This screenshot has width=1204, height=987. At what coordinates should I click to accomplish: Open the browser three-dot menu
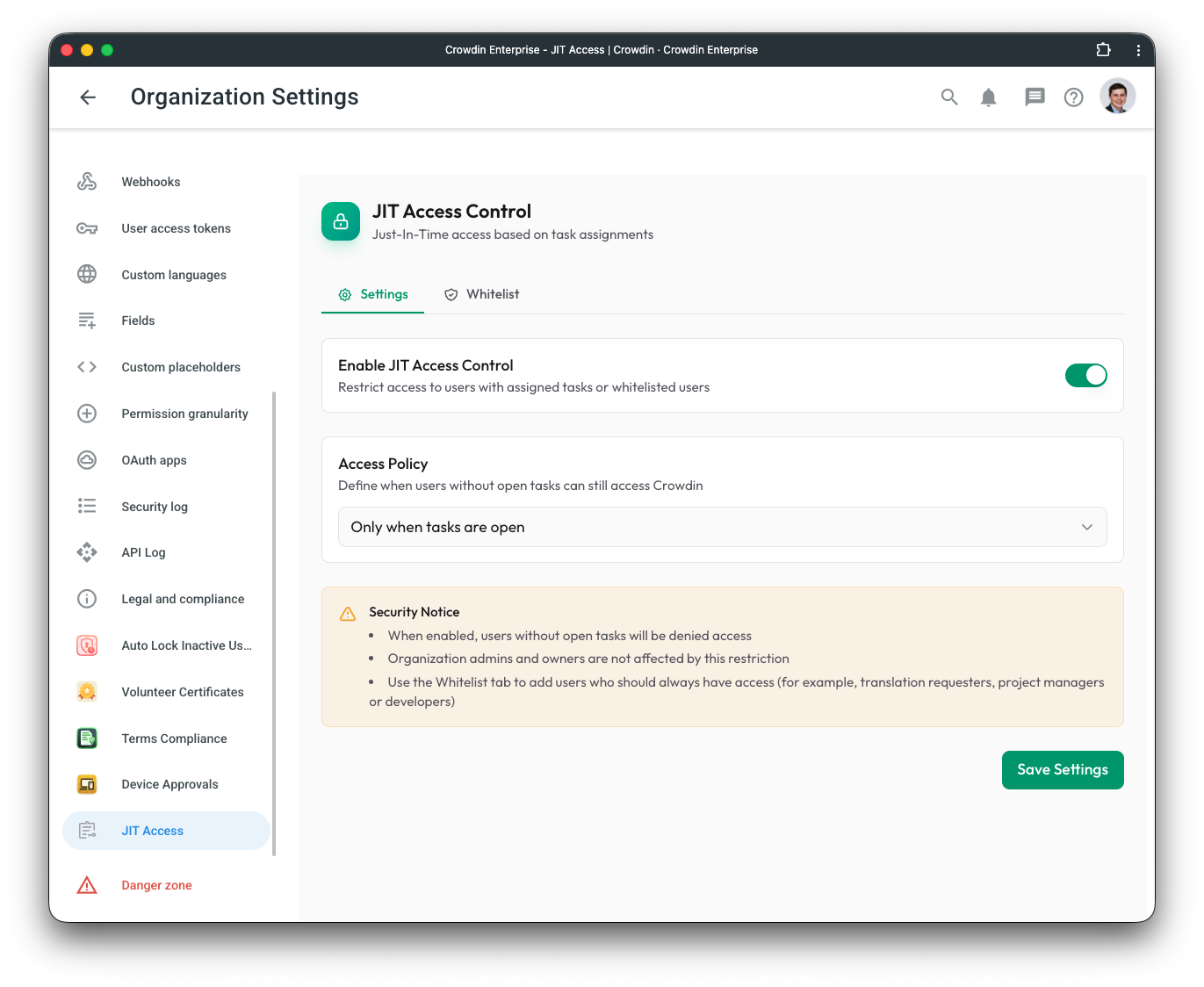(x=1139, y=50)
